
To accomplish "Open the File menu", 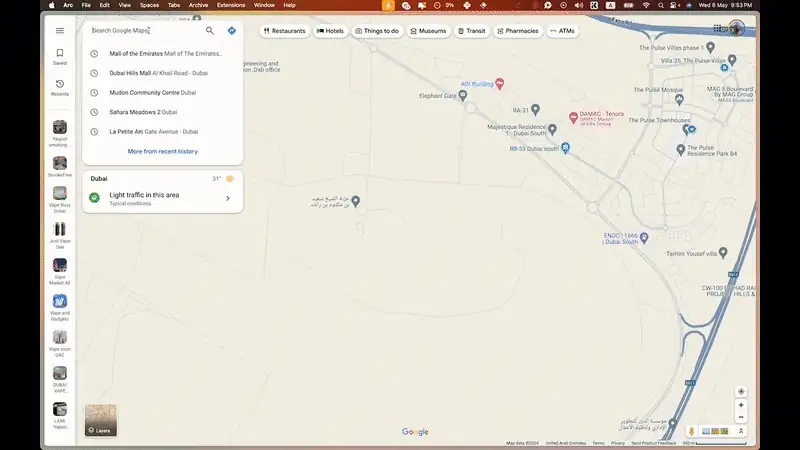I will coord(86,5).
